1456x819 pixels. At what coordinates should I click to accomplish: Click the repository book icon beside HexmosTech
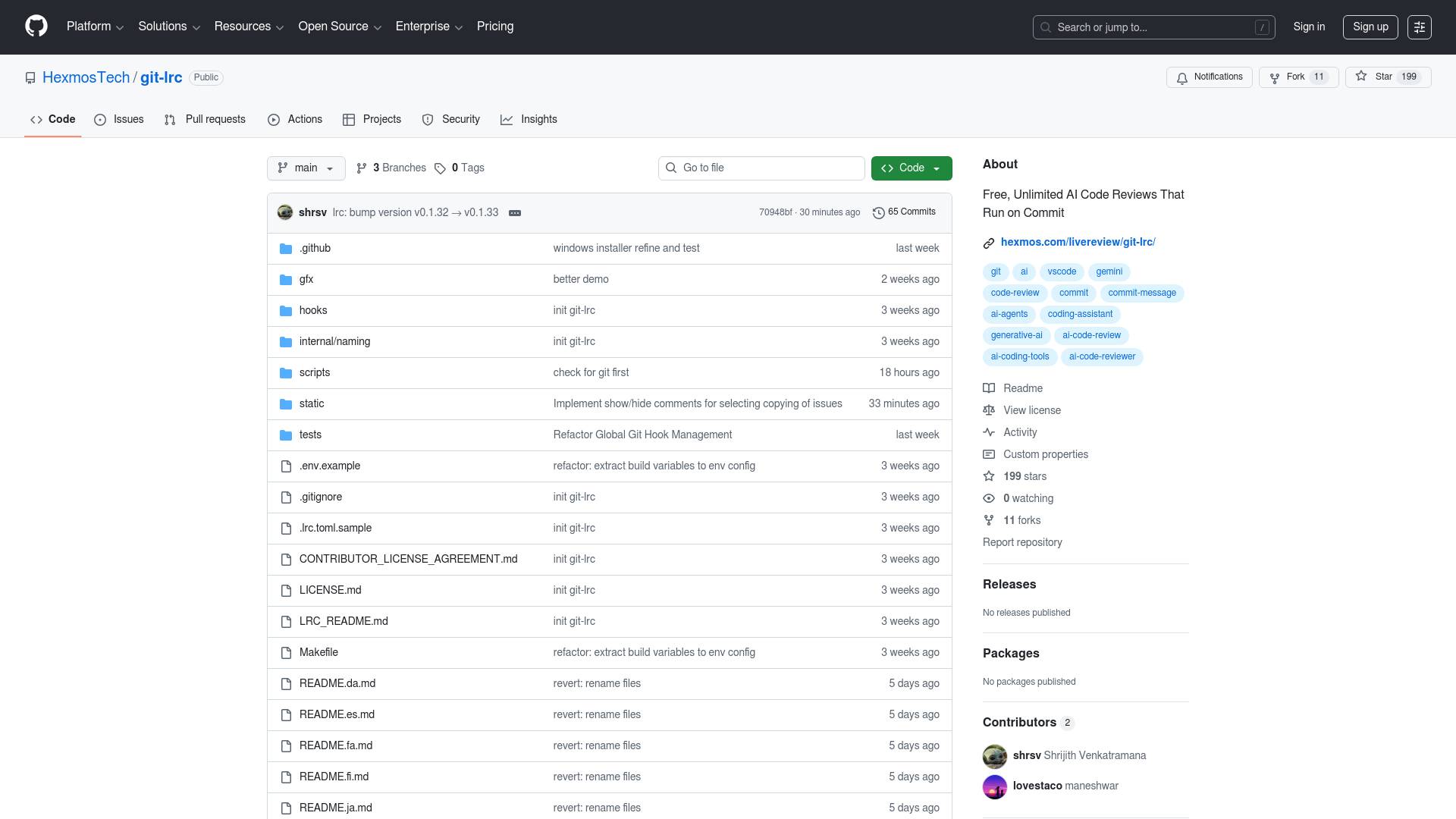click(30, 78)
